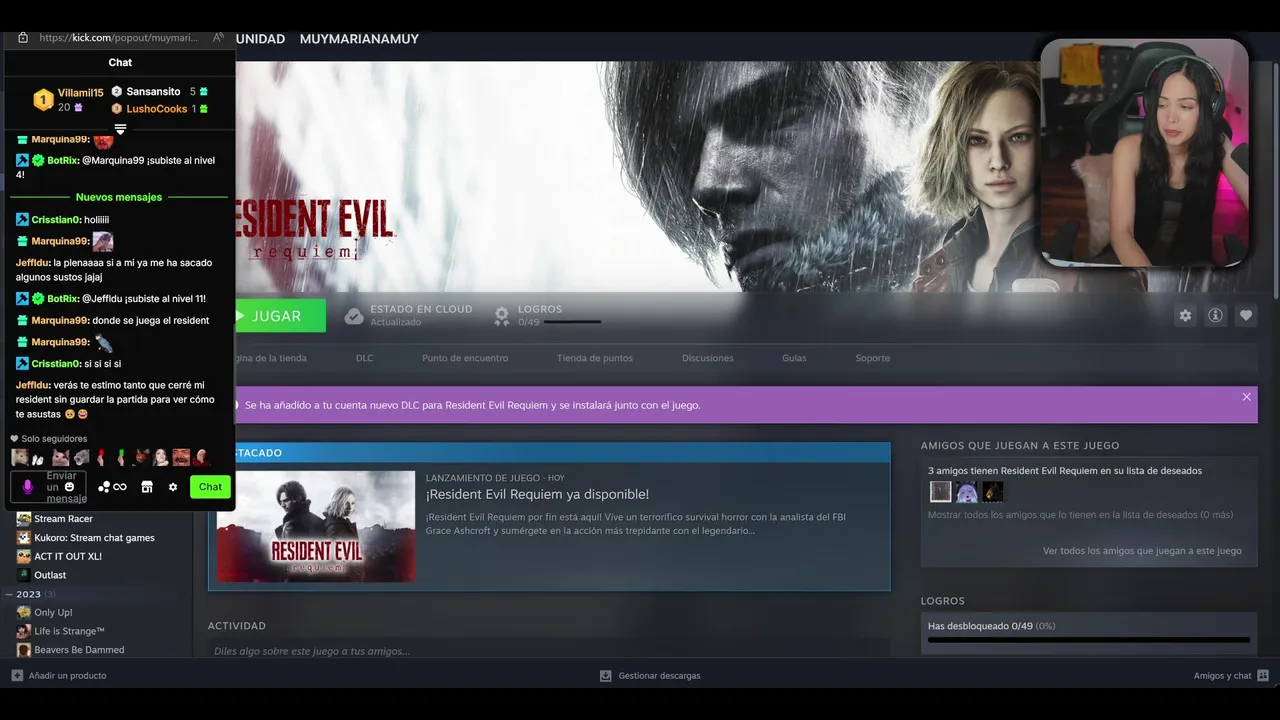Open Kick chat settings gear
Viewport: 1280px width, 720px height.
coord(173,487)
